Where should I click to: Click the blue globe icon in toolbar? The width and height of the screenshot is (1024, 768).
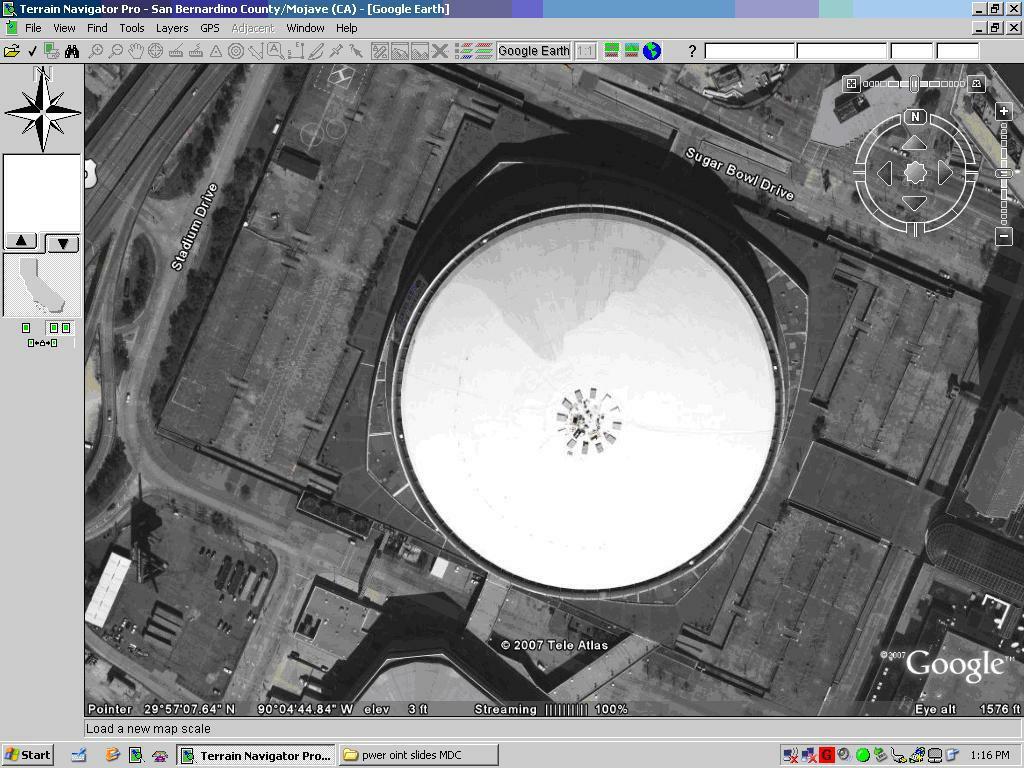click(x=652, y=51)
